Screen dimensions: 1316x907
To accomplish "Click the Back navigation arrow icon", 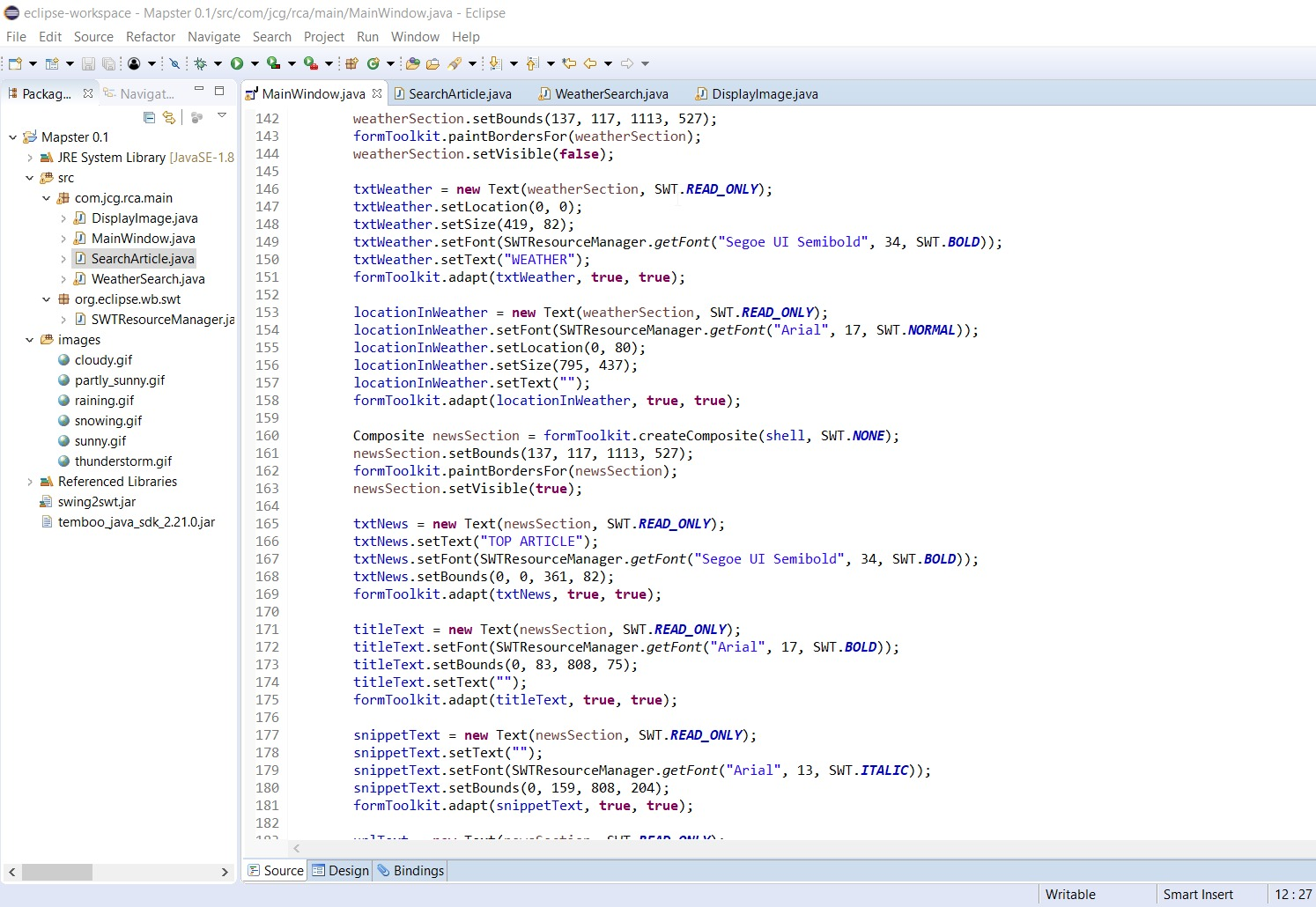I will coord(589,63).
